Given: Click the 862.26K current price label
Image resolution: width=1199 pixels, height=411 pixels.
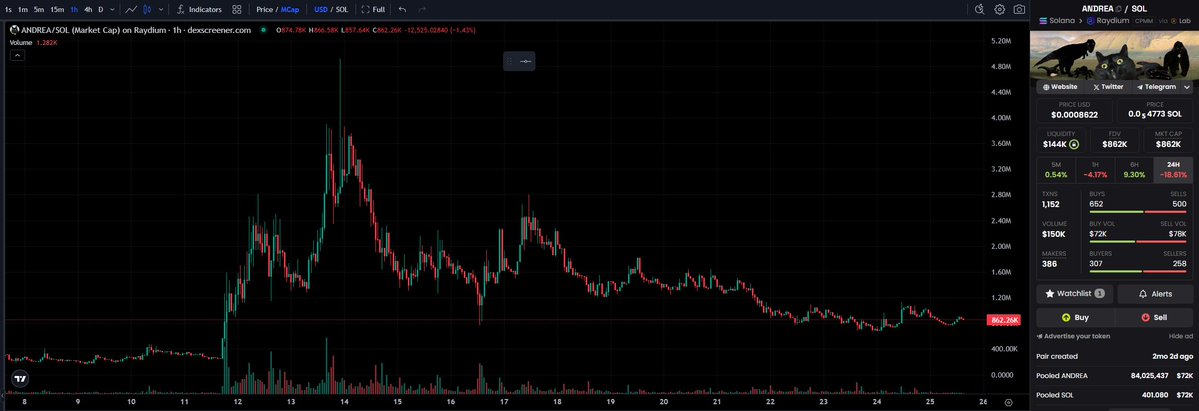Looking at the screenshot, I should tap(1004, 320).
